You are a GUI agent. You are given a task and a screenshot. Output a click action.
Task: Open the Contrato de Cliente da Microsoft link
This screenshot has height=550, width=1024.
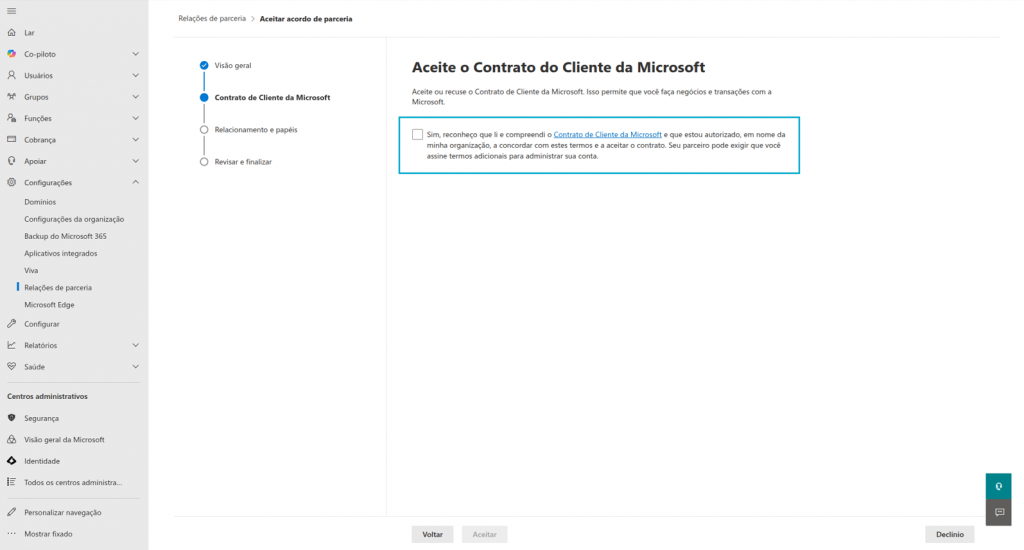coord(607,135)
